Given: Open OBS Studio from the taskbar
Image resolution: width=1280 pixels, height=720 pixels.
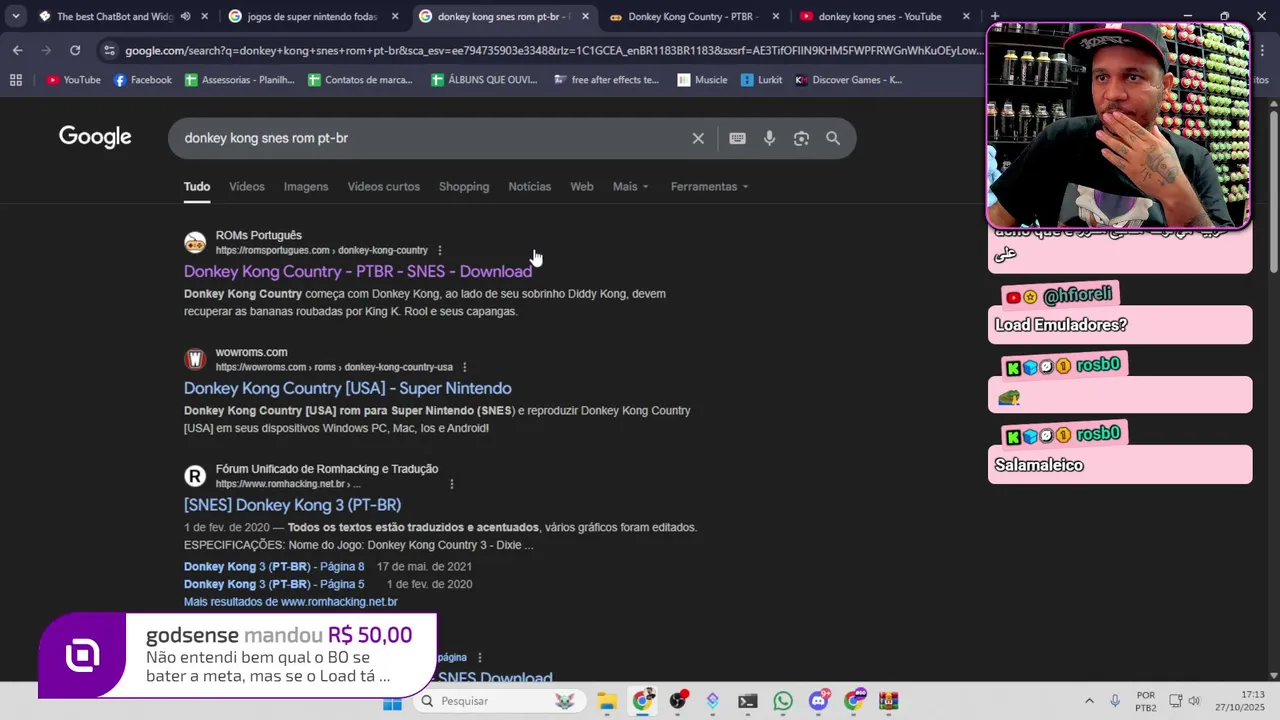Looking at the screenshot, I should pyautogui.click(x=678, y=702).
